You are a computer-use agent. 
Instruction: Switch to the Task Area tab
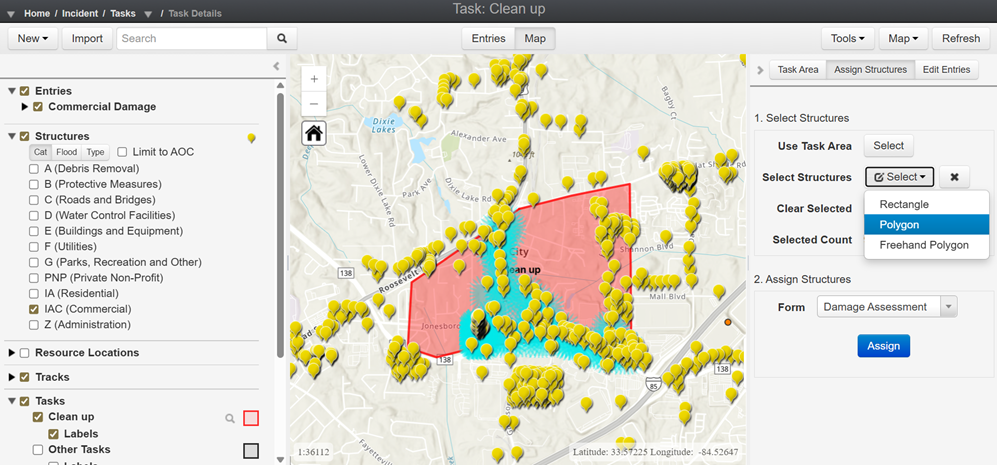(798, 69)
